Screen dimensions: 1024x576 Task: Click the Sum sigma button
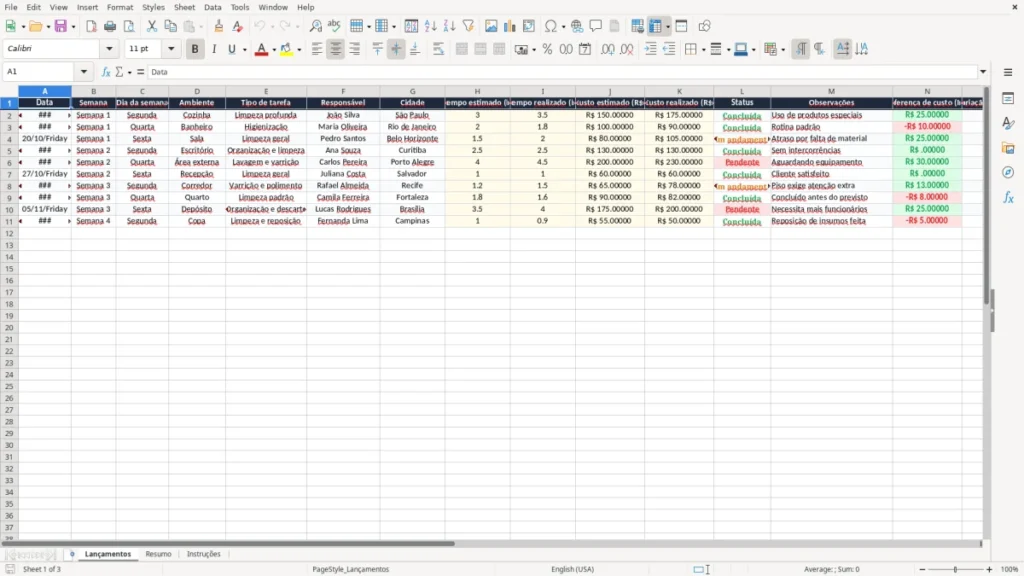[119, 72]
